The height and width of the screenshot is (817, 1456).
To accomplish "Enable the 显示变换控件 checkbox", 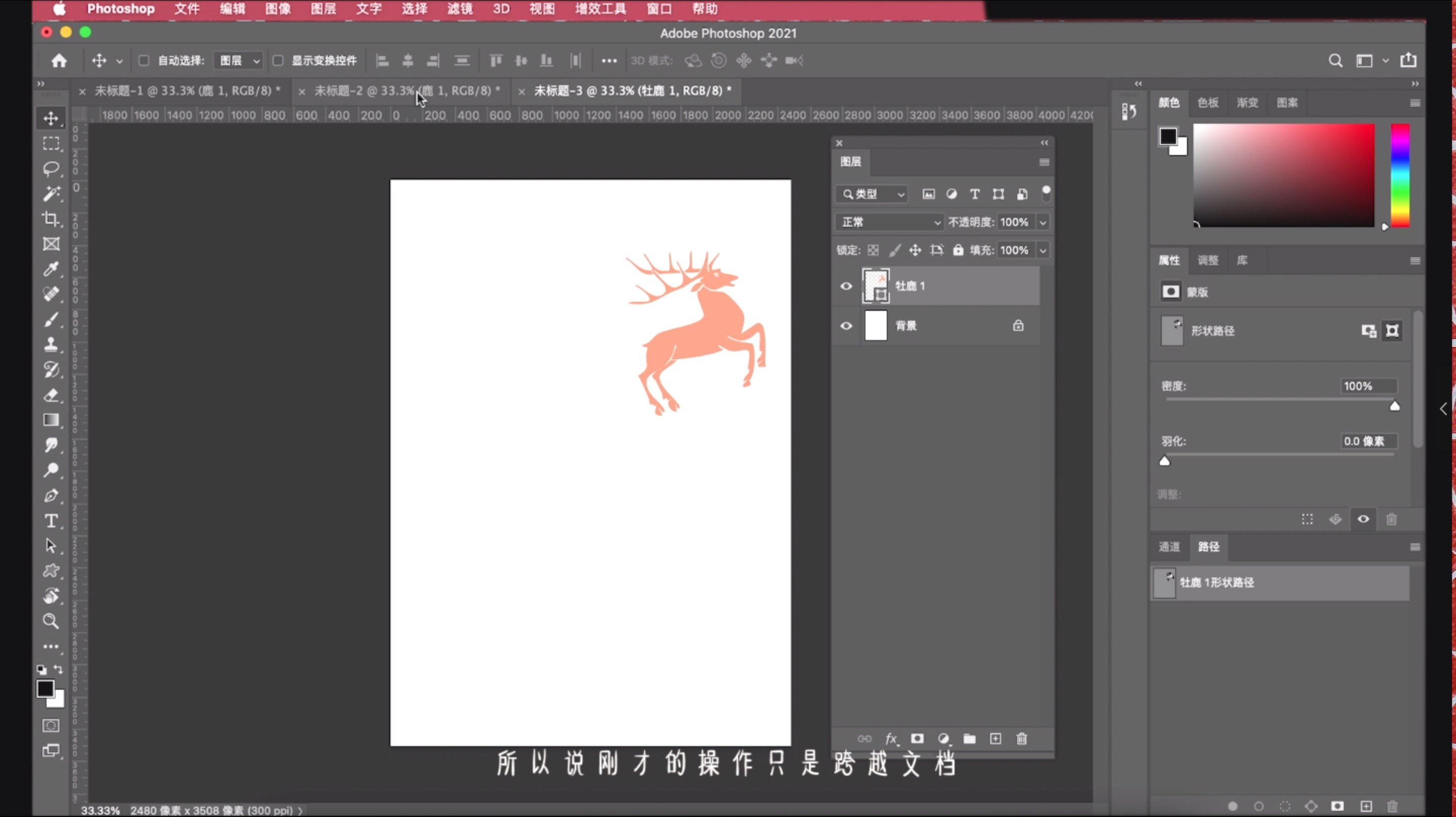I will point(278,61).
